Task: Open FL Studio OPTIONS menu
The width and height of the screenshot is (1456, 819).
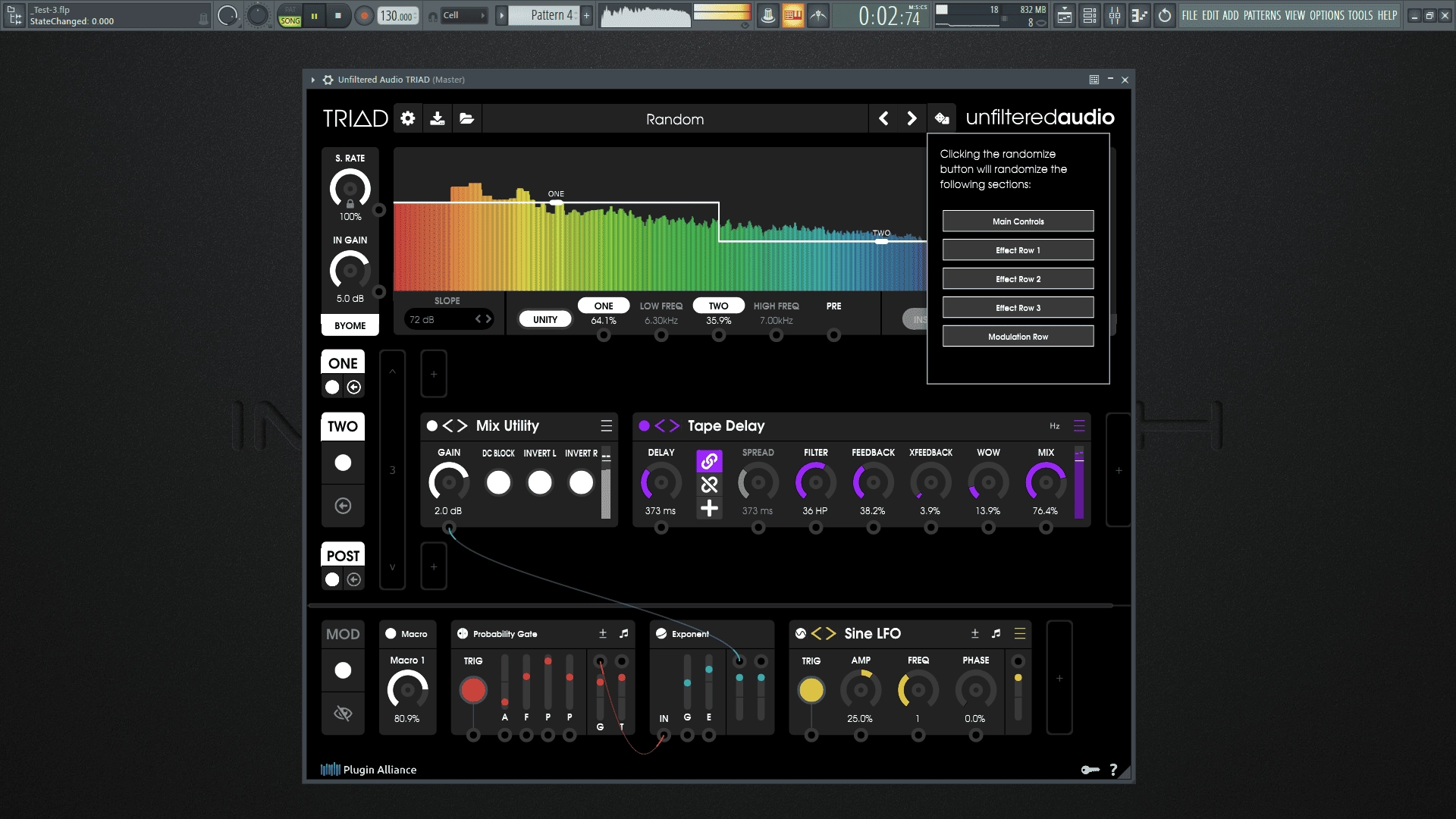Action: click(x=1327, y=15)
